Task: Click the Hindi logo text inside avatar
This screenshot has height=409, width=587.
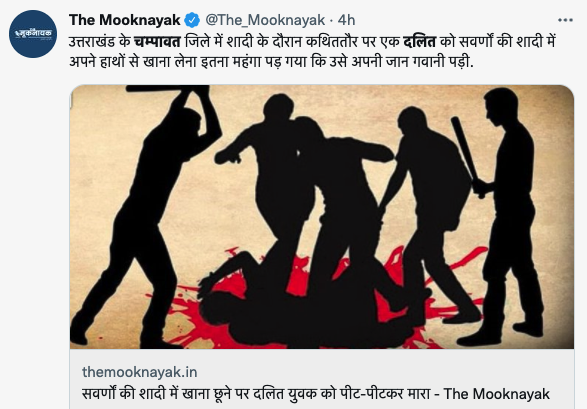Action: [x=33, y=34]
